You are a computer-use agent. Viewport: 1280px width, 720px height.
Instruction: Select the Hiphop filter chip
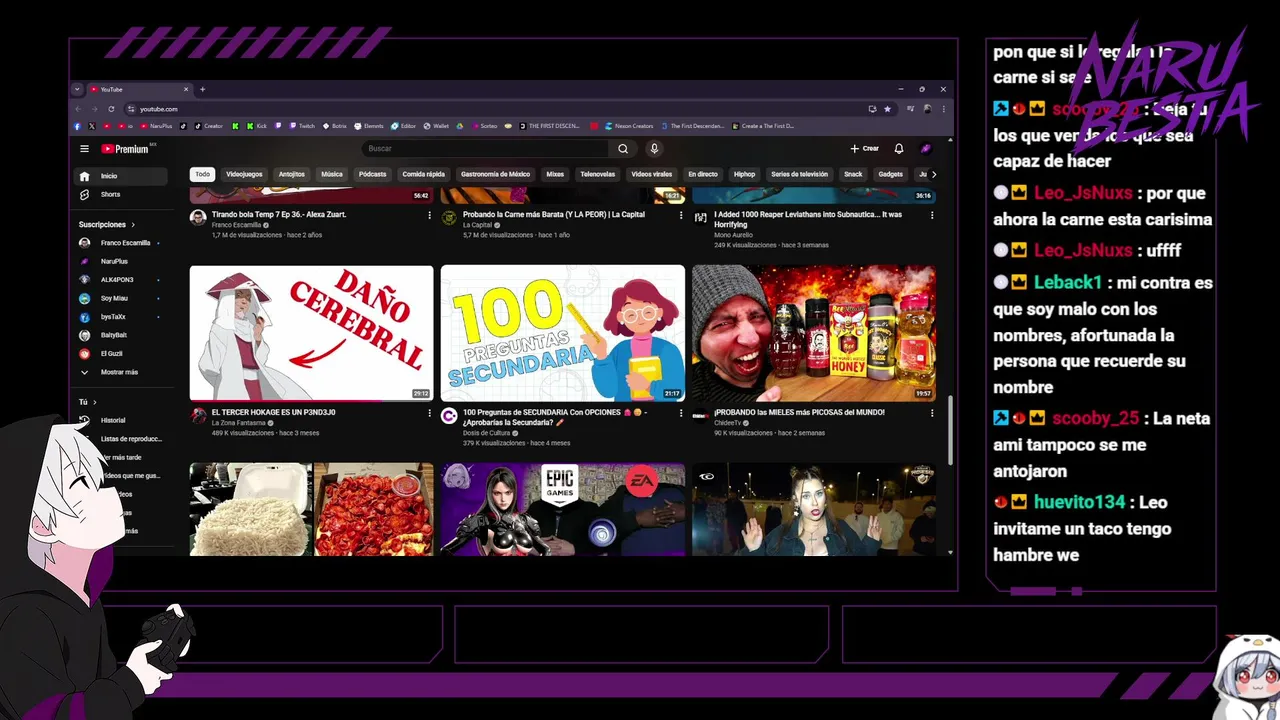click(x=745, y=174)
